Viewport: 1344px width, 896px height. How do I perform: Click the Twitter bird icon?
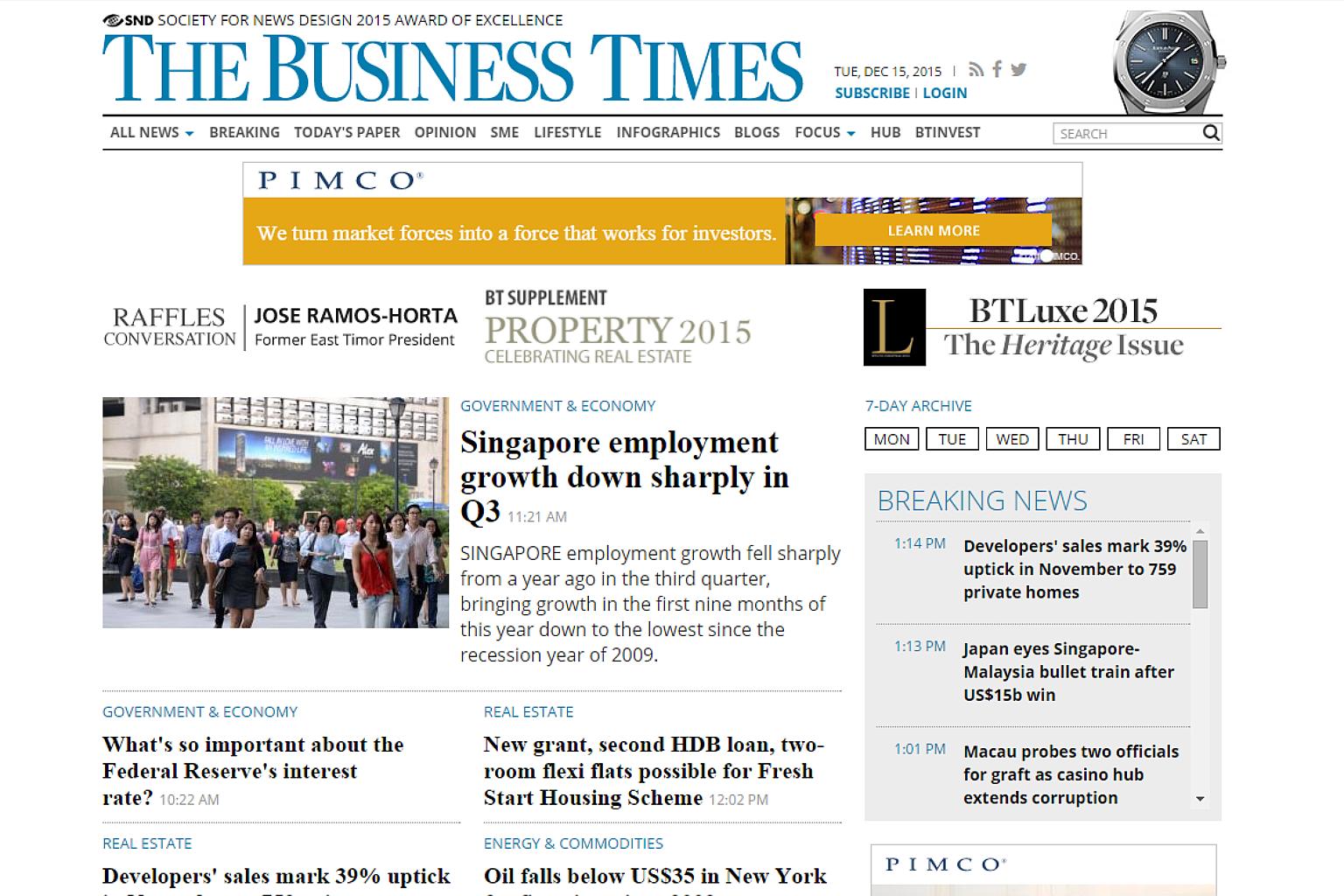1018,70
